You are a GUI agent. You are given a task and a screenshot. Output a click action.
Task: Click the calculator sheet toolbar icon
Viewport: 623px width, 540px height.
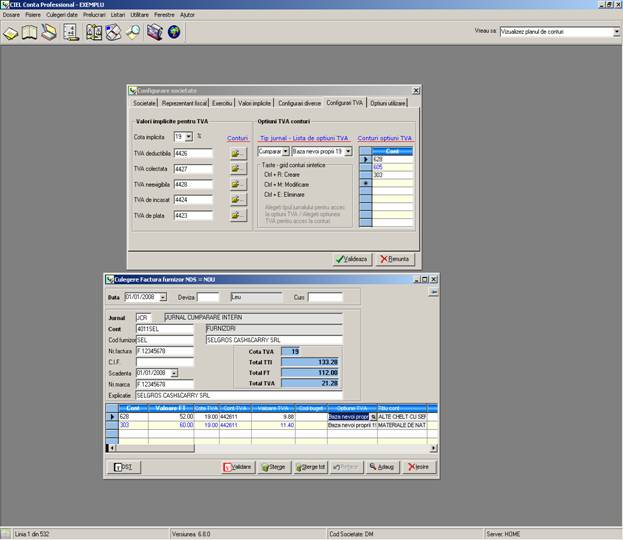point(71,33)
